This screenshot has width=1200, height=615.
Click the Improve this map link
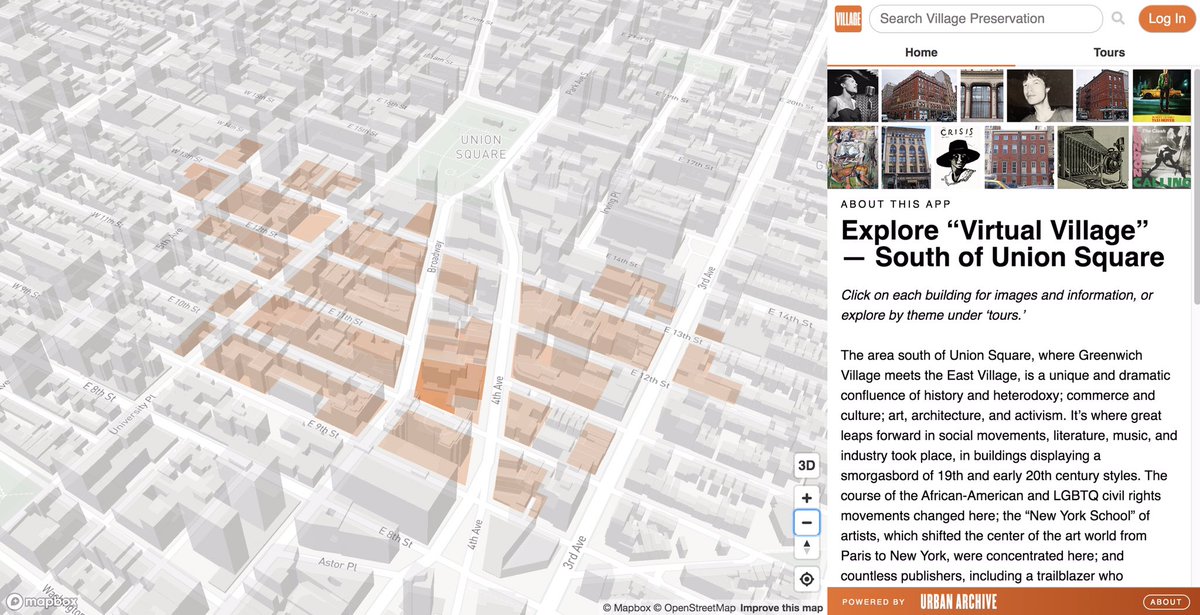781,608
